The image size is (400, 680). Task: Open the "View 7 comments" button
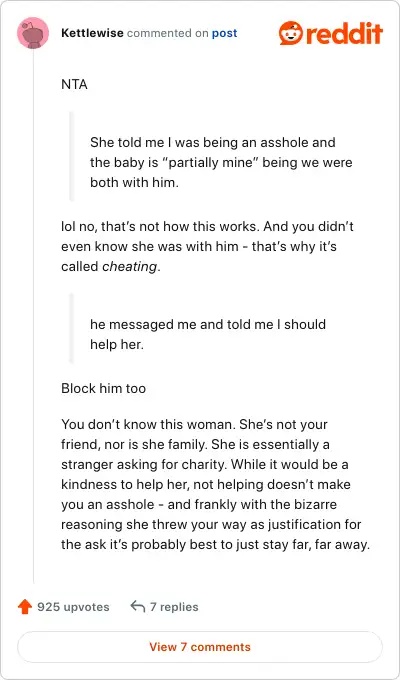(200, 647)
